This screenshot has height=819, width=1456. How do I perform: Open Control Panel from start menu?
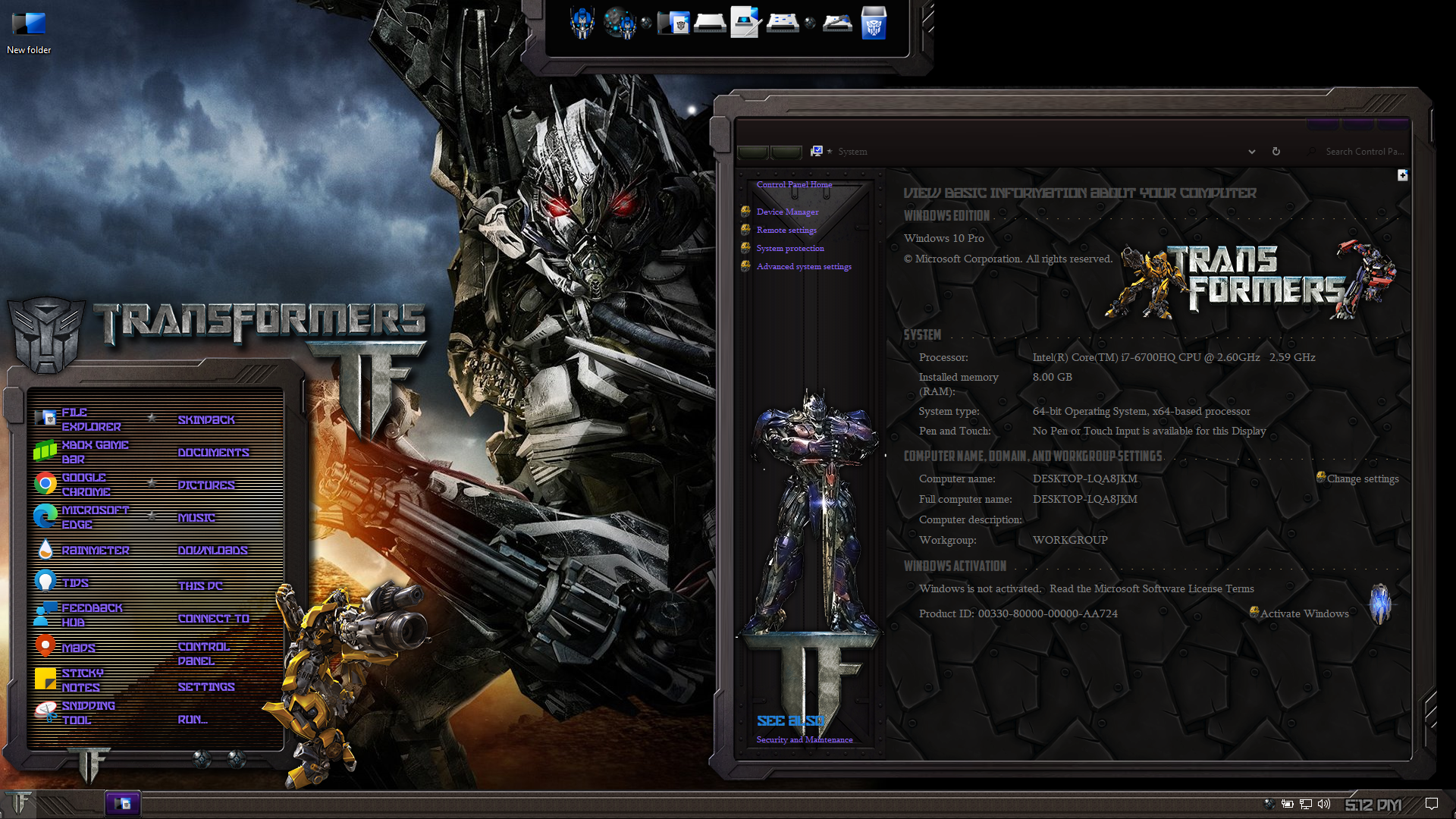[203, 654]
